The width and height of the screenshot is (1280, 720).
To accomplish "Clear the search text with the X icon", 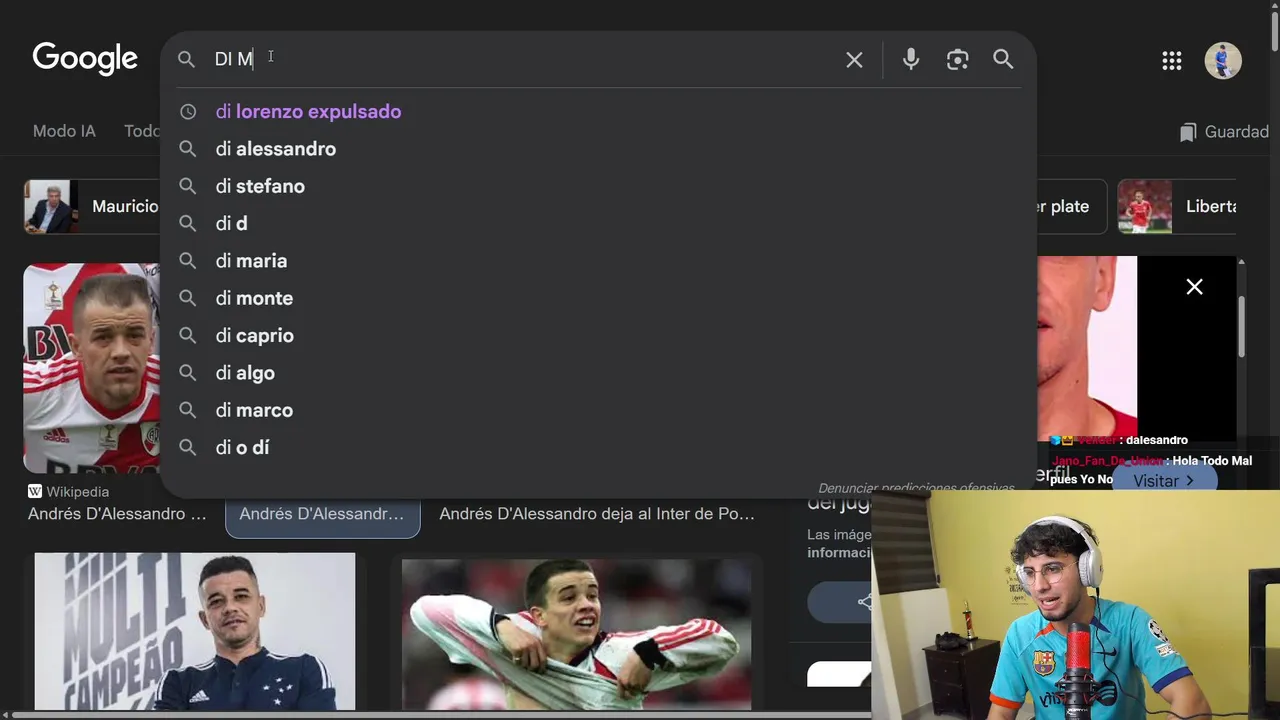I will click(x=854, y=60).
